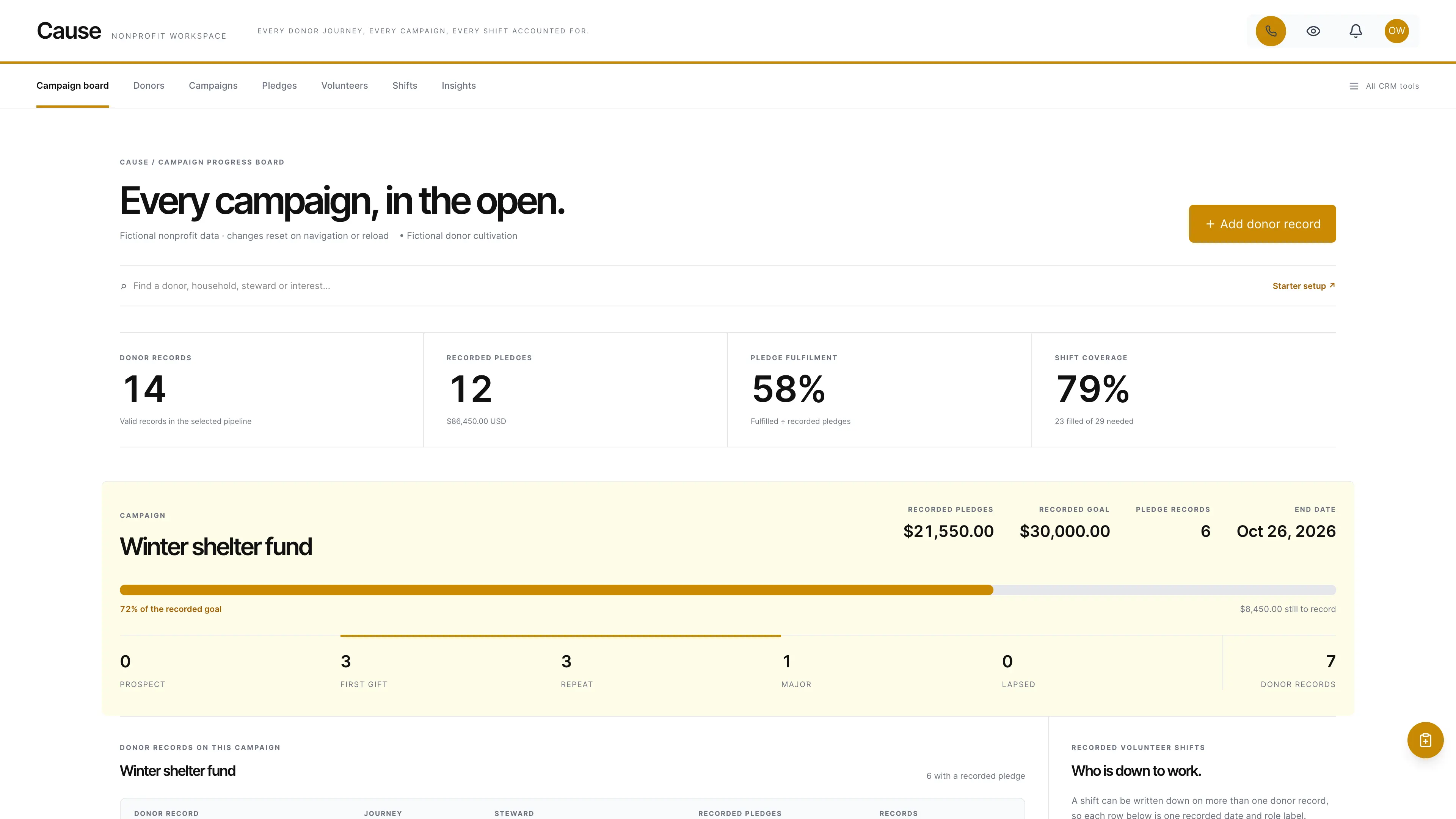Image resolution: width=1456 pixels, height=819 pixels.
Task: Click the phone call icon in header
Action: coord(1271,31)
